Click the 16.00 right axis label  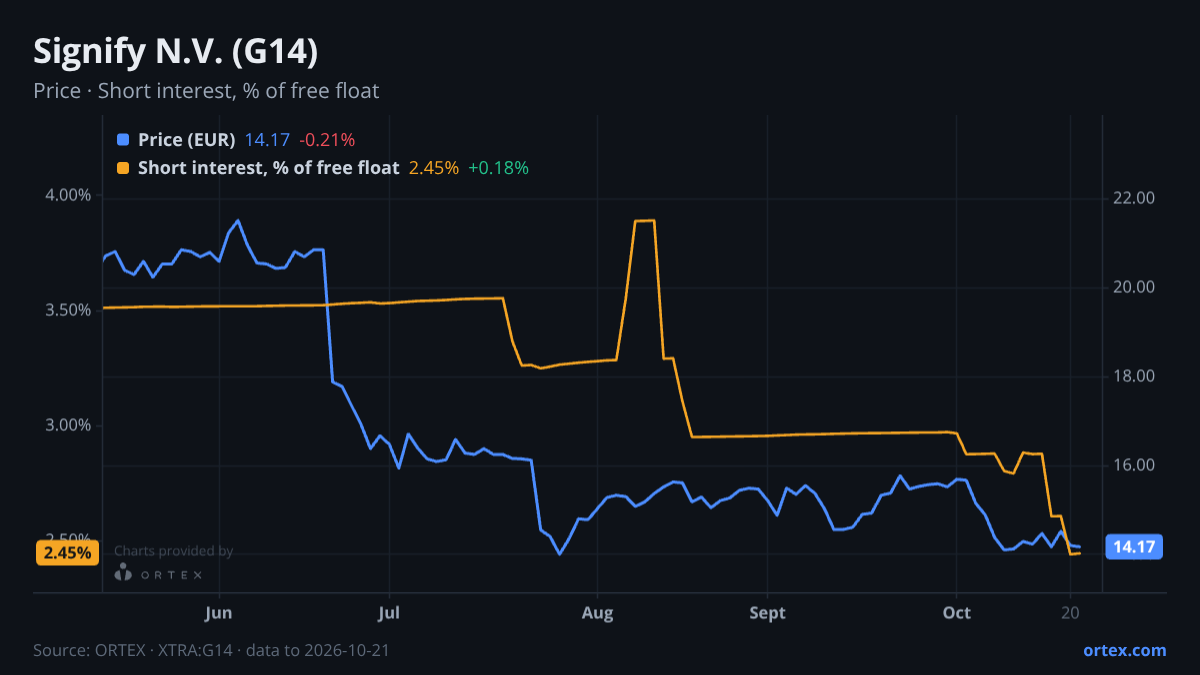pos(1134,465)
